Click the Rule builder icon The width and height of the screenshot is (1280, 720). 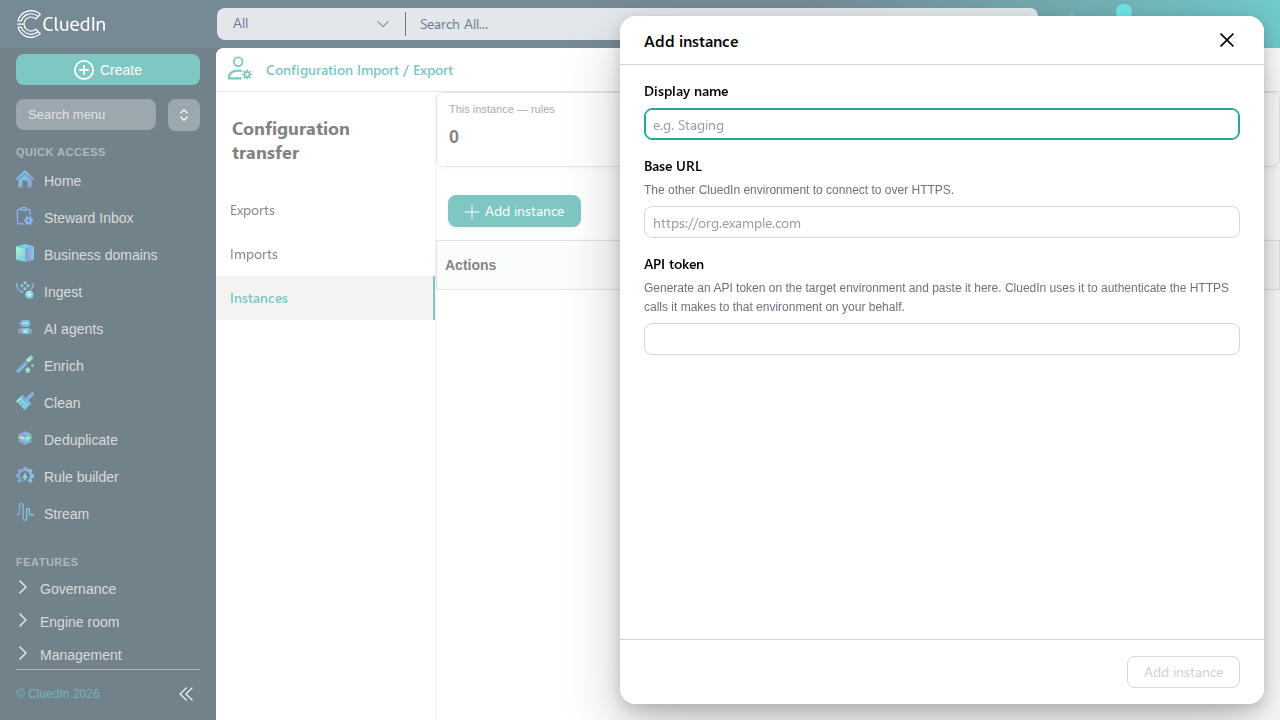[x=25, y=476]
